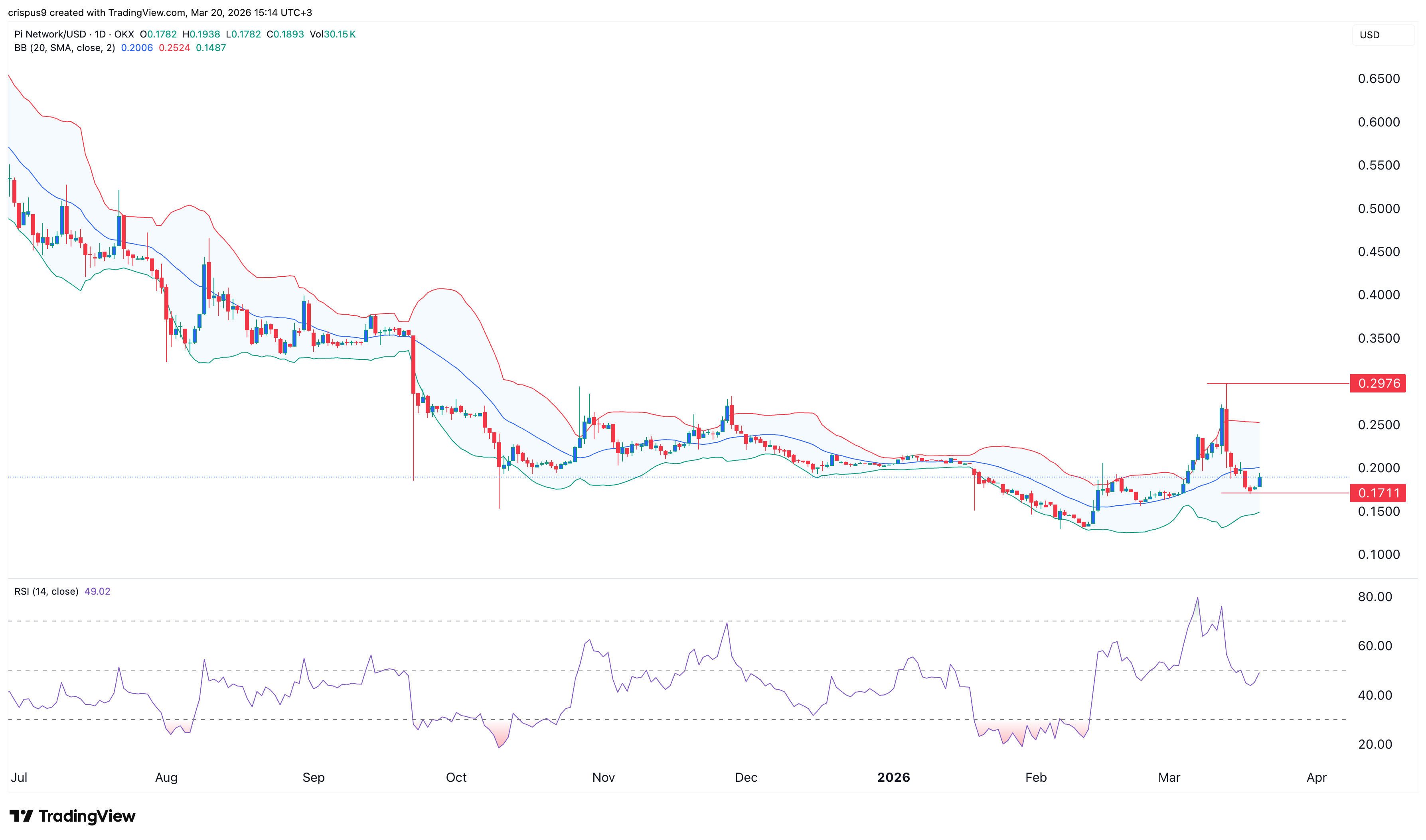The height and width of the screenshot is (840, 1426).
Task: Click the crispus9 created with TradingView.com caption
Action: pyautogui.click(x=160, y=12)
